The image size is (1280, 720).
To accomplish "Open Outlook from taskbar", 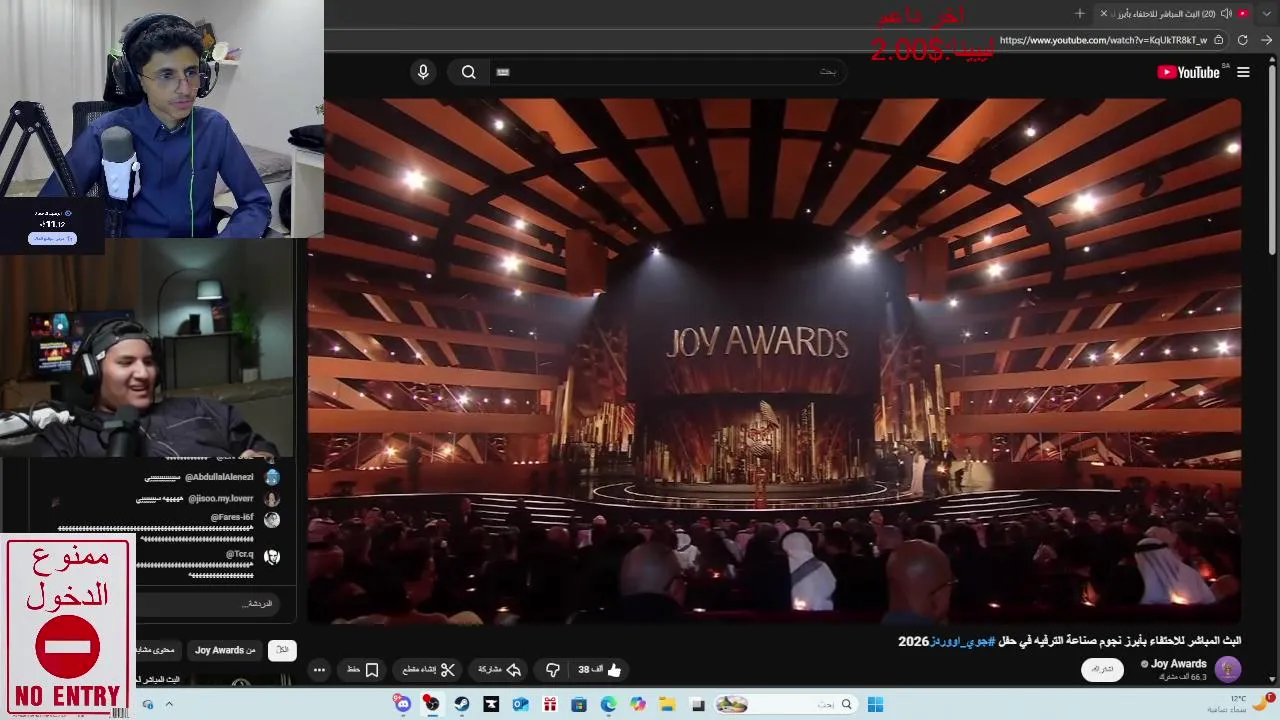I will (520, 704).
